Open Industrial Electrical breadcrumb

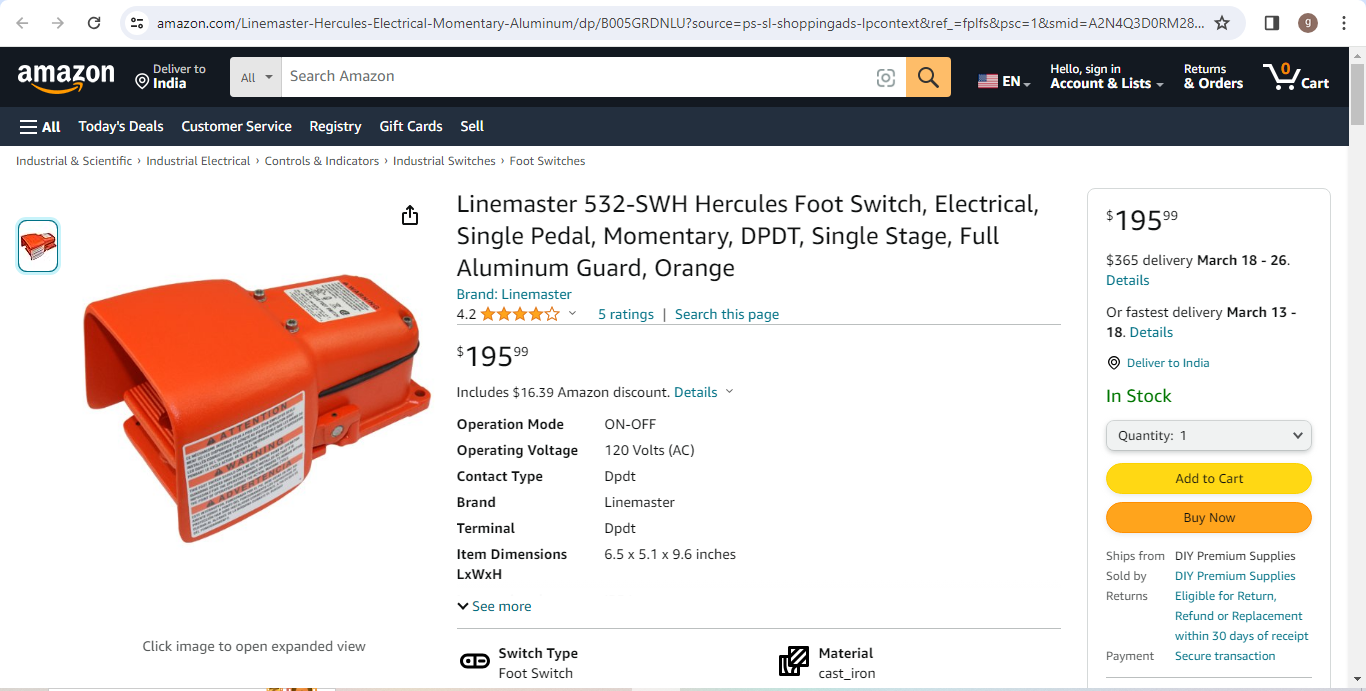click(x=198, y=161)
